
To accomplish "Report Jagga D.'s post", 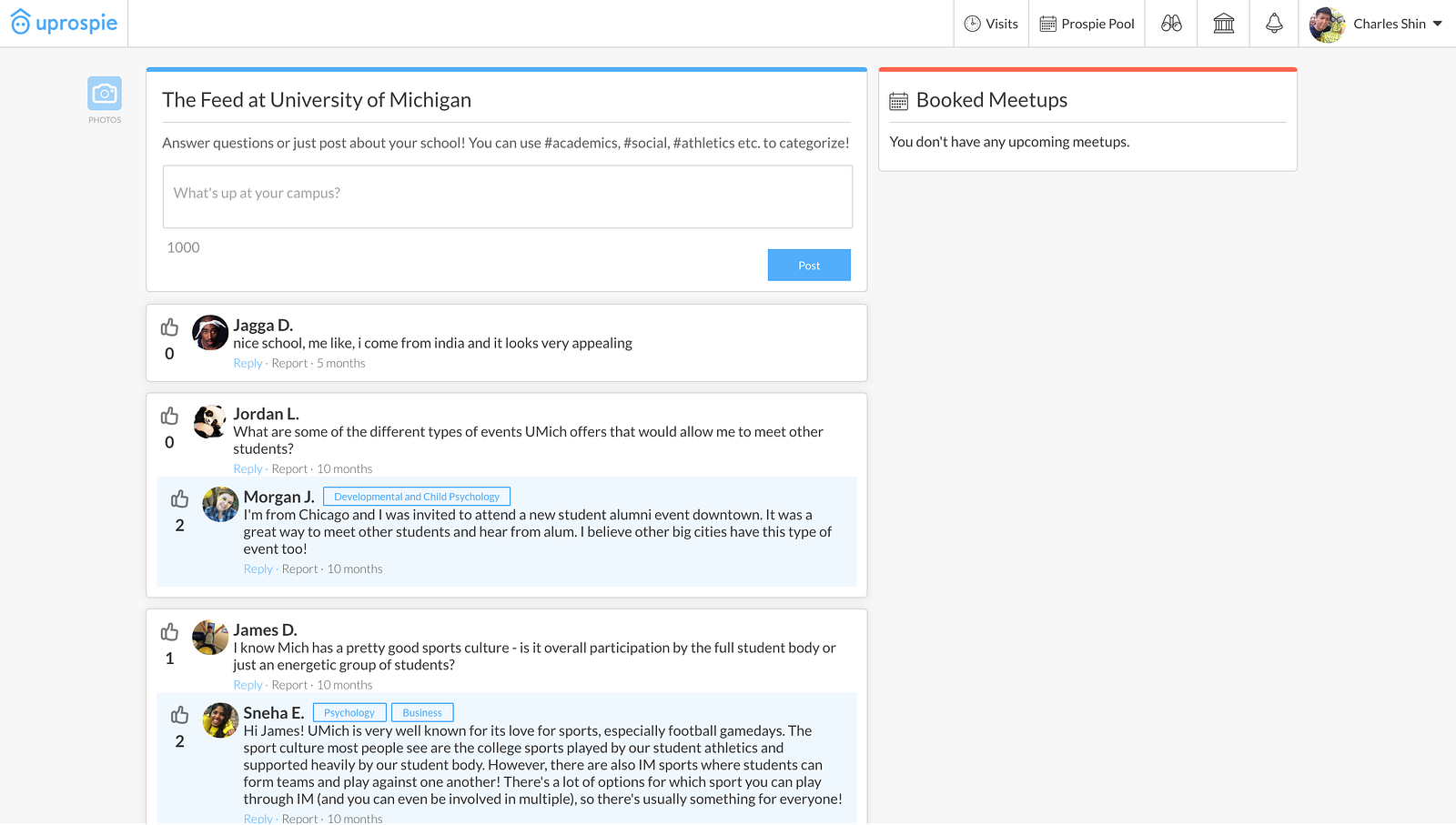I will 289,363.
